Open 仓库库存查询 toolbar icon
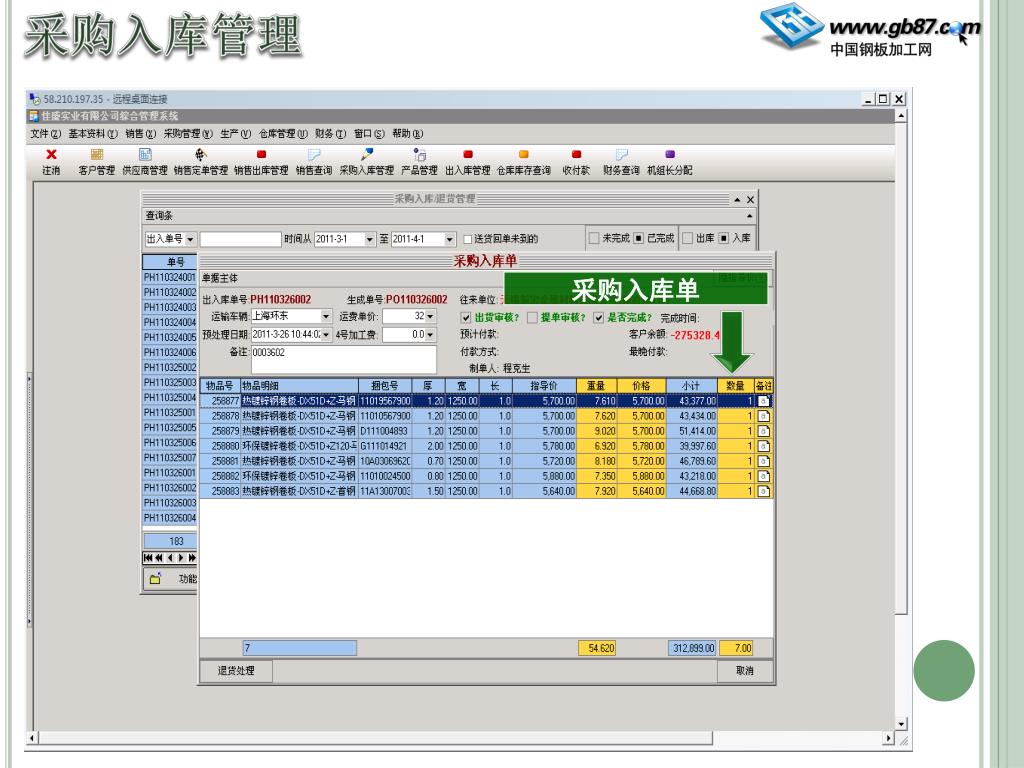The height and width of the screenshot is (768, 1024). click(524, 155)
